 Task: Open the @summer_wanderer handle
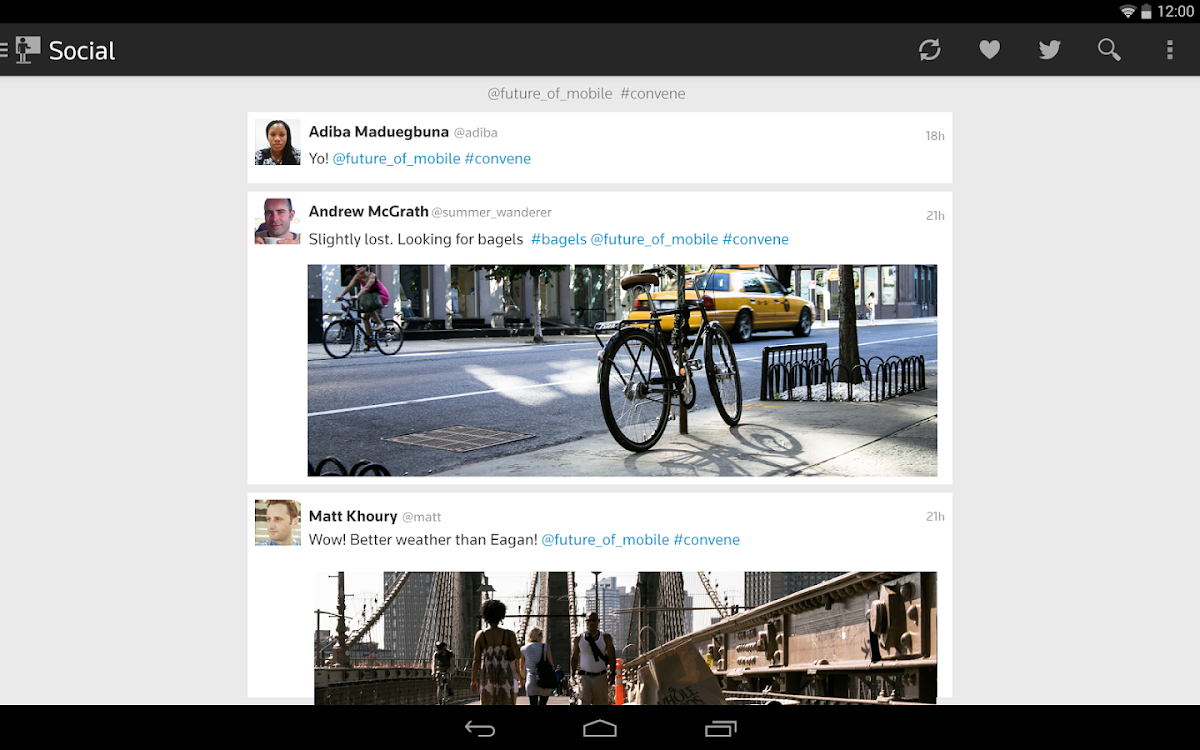coord(492,213)
